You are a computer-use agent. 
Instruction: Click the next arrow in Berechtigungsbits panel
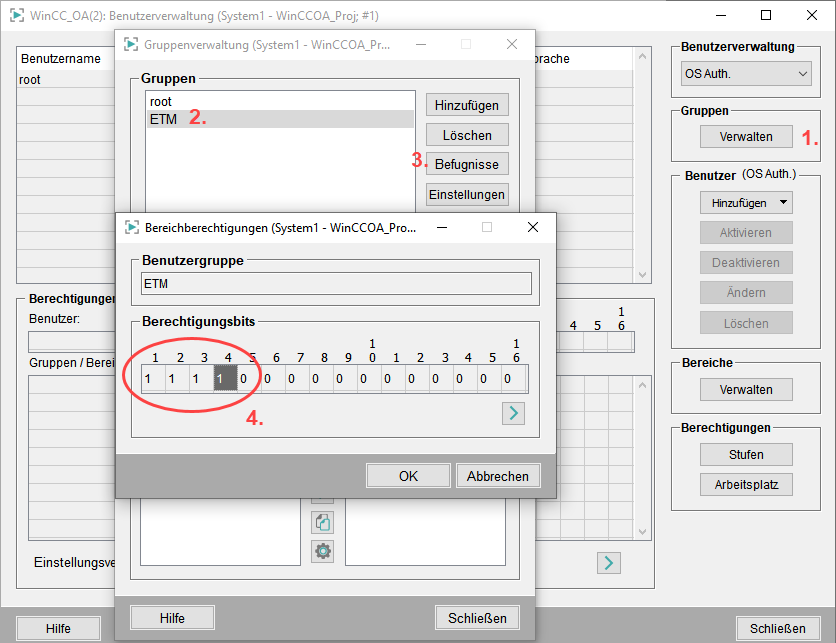[513, 413]
